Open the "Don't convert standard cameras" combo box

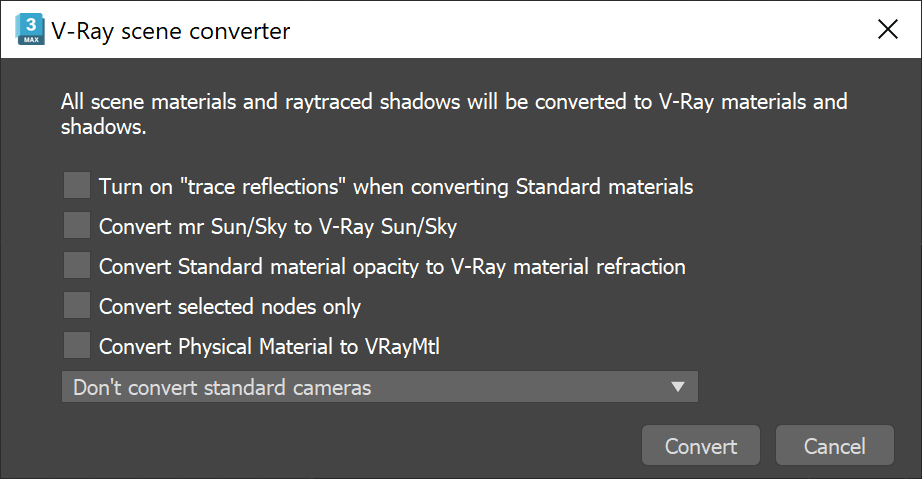[x=380, y=387]
